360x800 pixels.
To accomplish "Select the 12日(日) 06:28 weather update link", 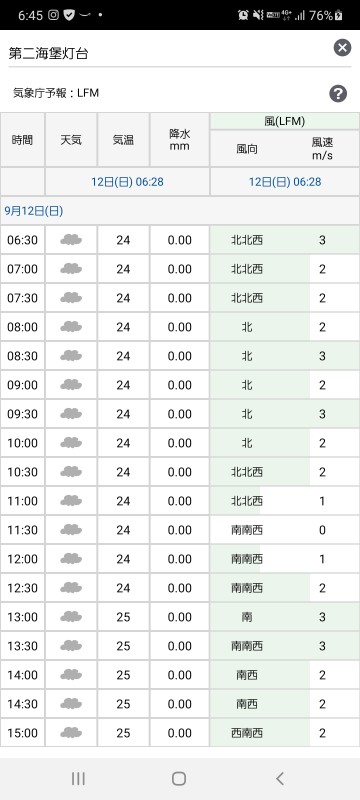I will pos(127,182).
